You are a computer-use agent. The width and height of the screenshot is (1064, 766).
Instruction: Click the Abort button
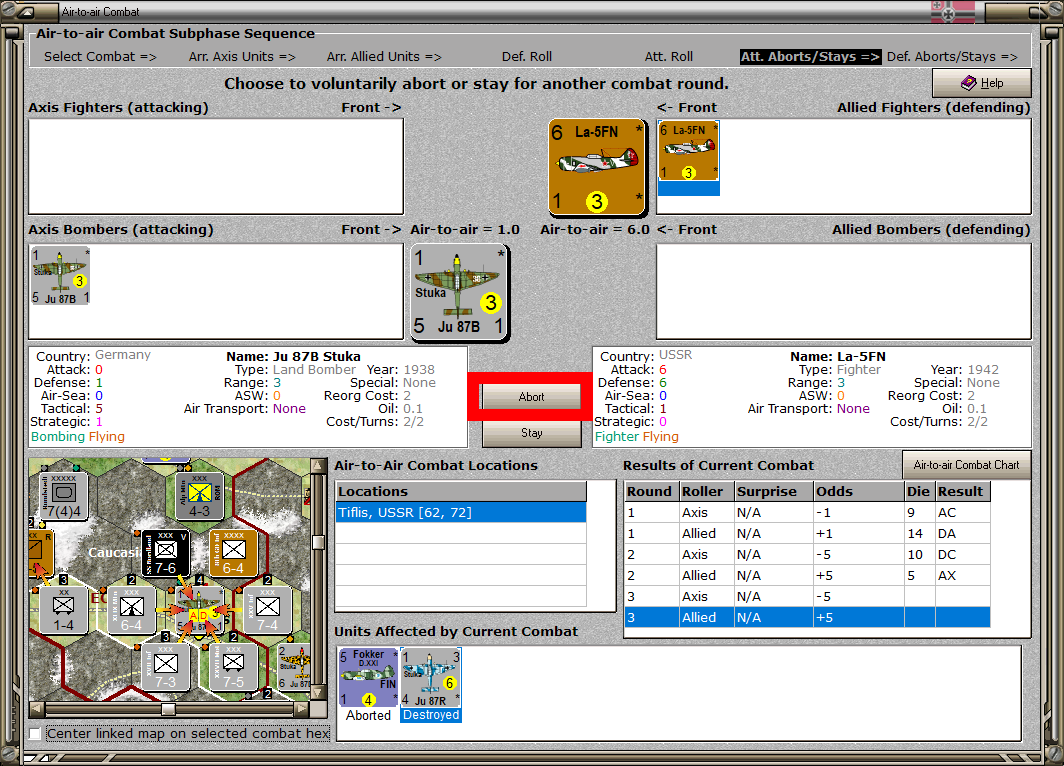[531, 397]
